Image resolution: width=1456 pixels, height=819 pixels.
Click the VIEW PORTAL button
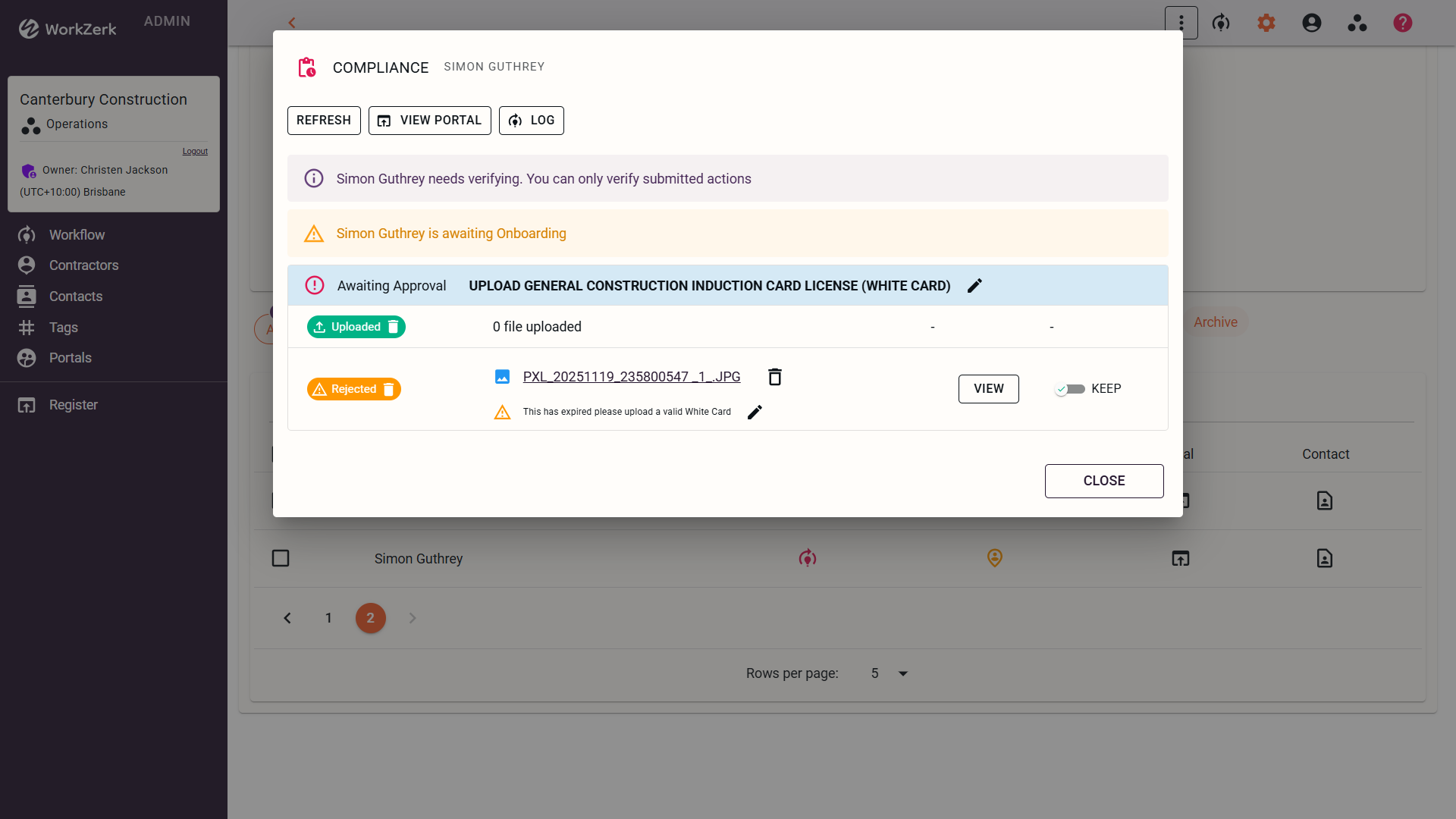point(429,121)
